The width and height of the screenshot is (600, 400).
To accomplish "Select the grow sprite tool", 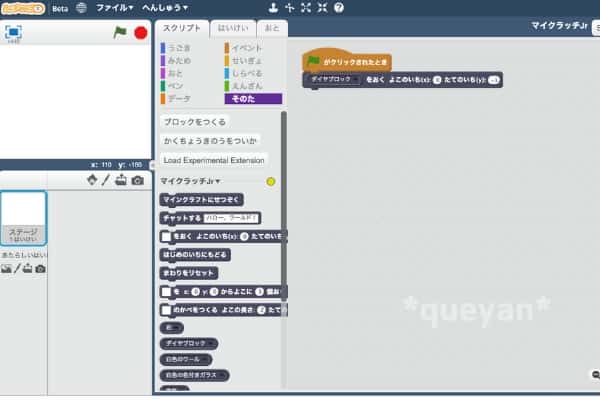I will tap(306, 8).
